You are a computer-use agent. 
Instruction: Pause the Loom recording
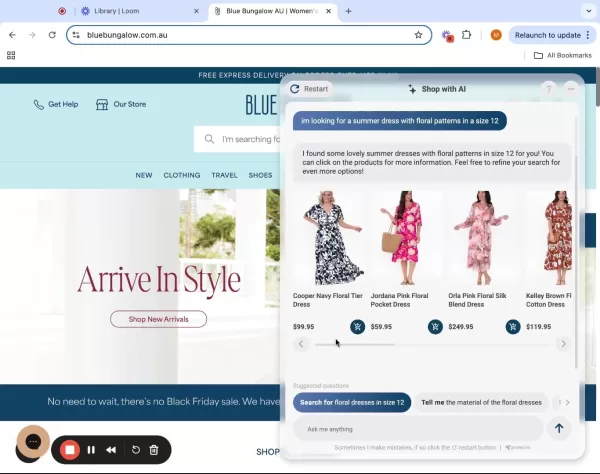click(91, 450)
